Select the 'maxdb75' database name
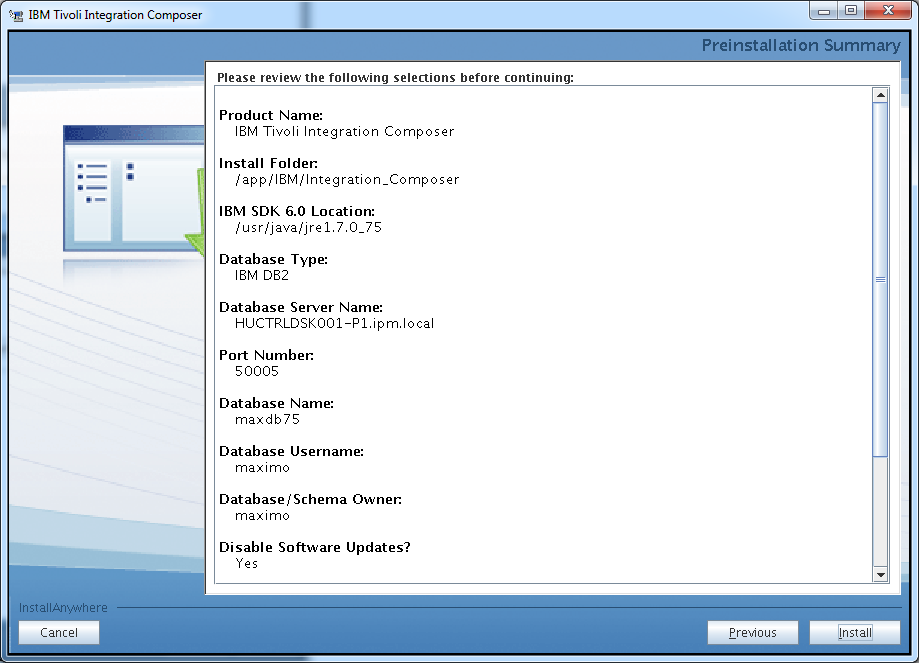Image resolution: width=919 pixels, height=663 pixels. (x=267, y=420)
